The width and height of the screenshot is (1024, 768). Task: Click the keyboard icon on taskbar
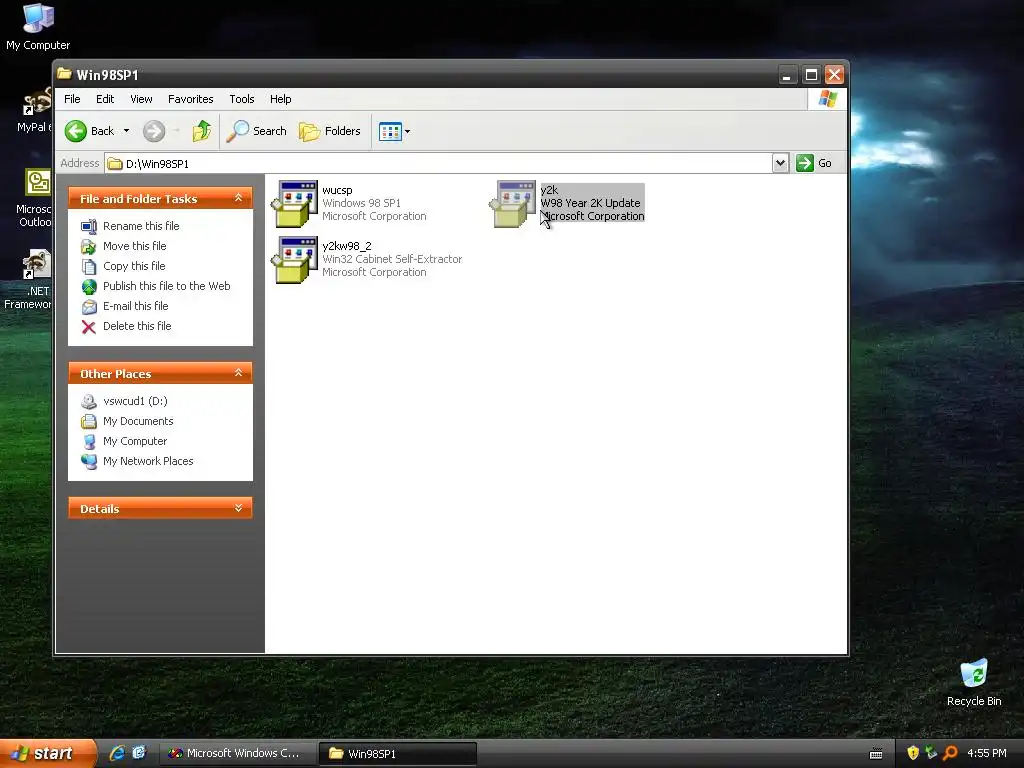876,754
